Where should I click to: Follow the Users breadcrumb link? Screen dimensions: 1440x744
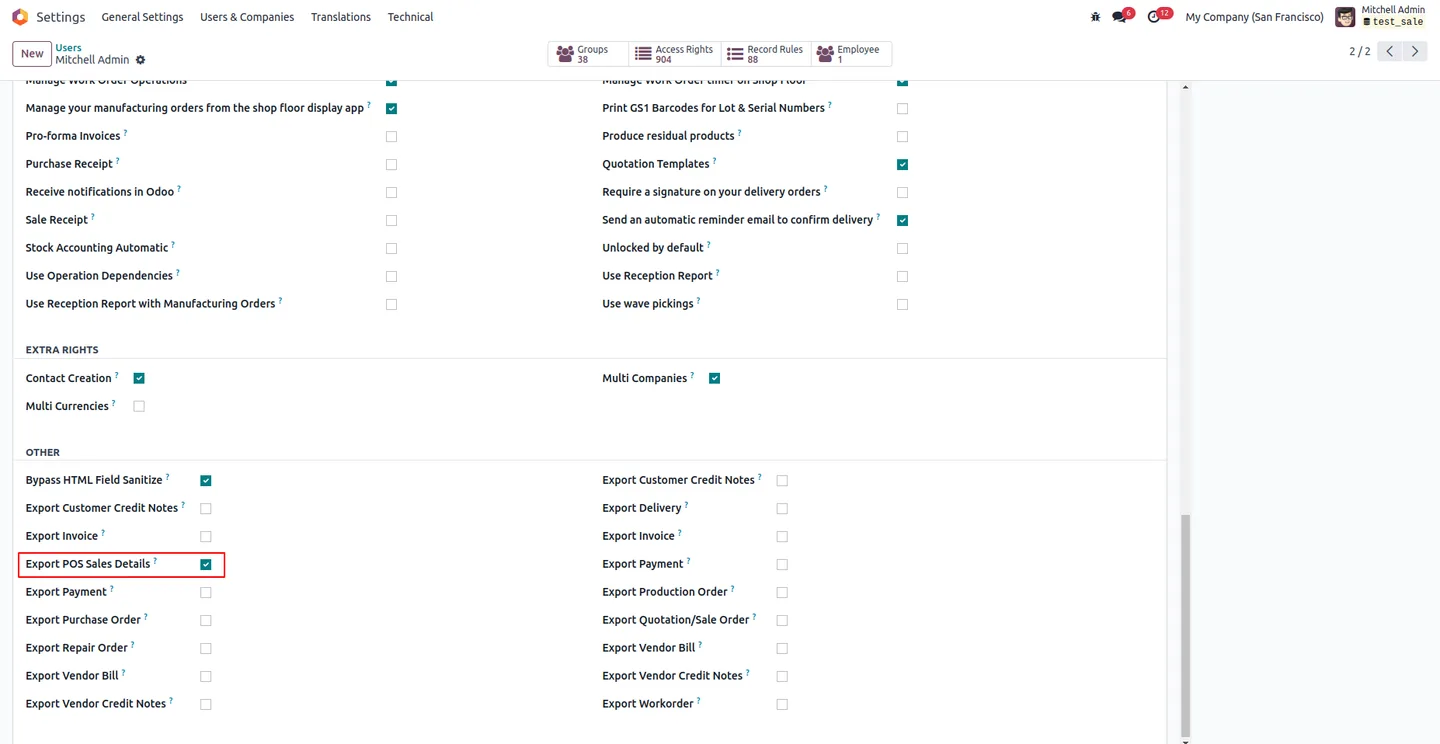tap(69, 47)
